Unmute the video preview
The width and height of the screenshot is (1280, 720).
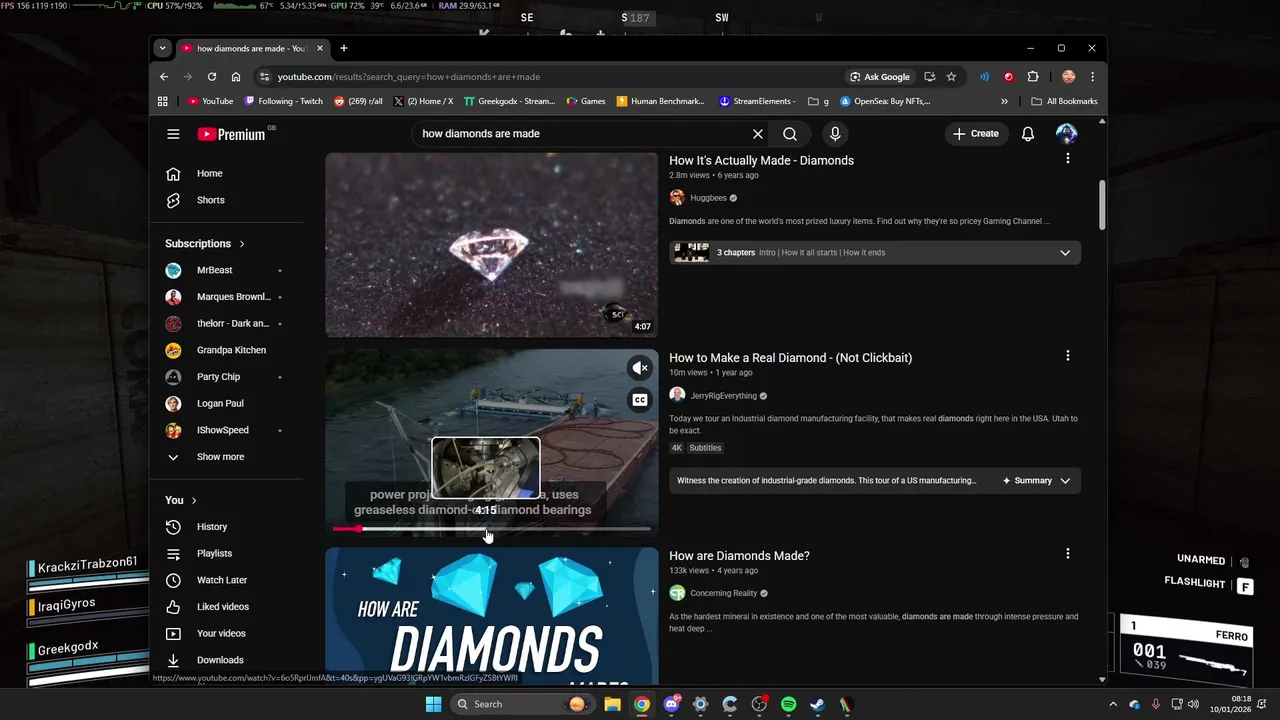[x=640, y=368]
